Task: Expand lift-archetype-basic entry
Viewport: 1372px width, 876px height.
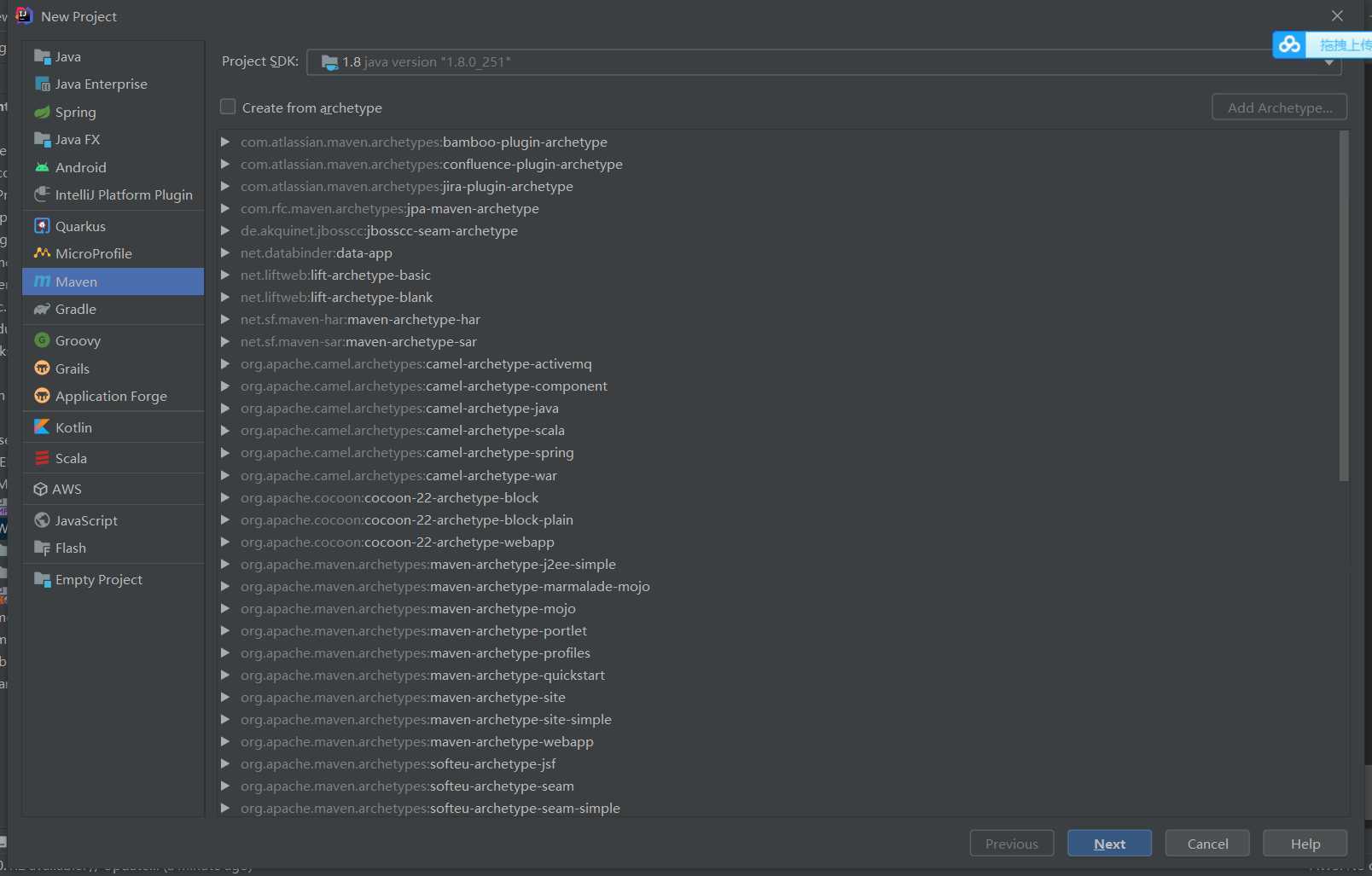Action: [225, 275]
